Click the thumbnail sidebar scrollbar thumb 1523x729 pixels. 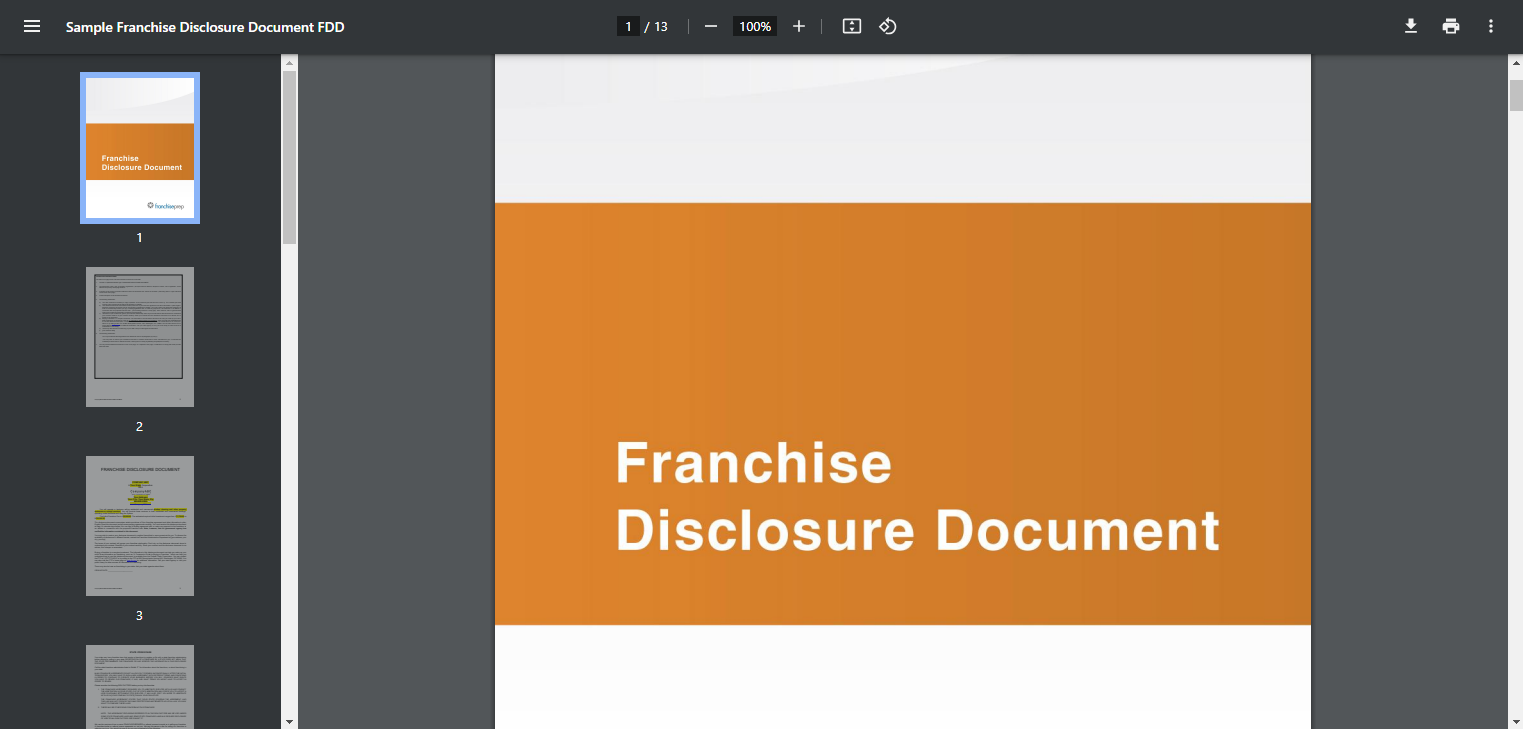(290, 155)
